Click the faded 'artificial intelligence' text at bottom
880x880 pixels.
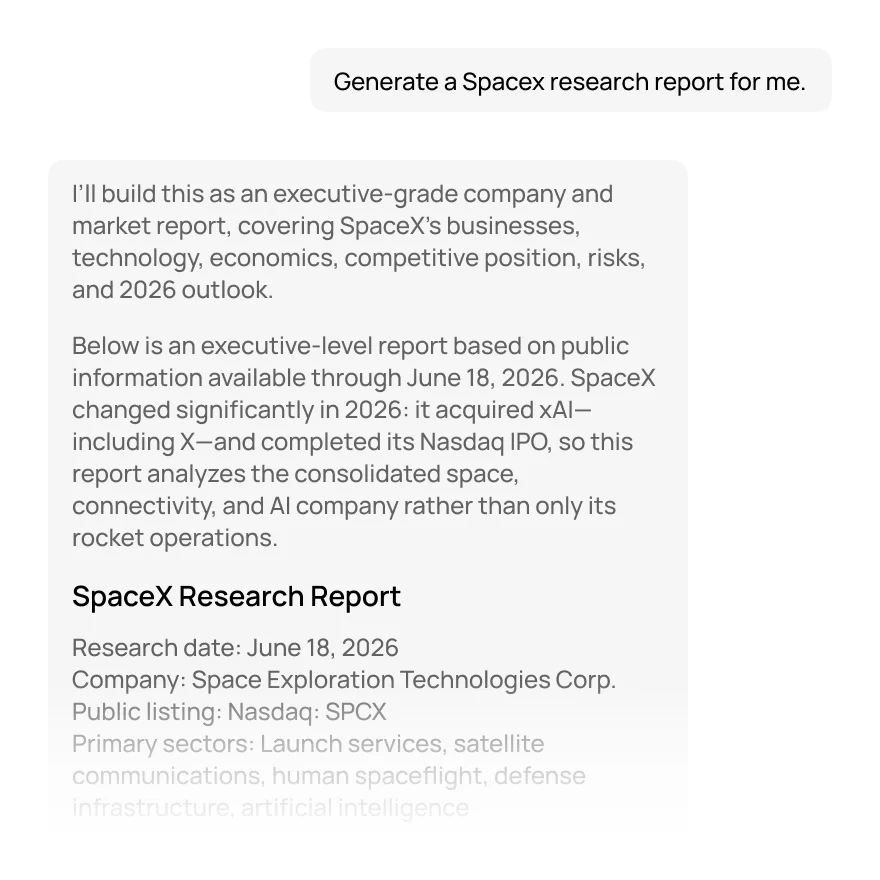pos(355,808)
